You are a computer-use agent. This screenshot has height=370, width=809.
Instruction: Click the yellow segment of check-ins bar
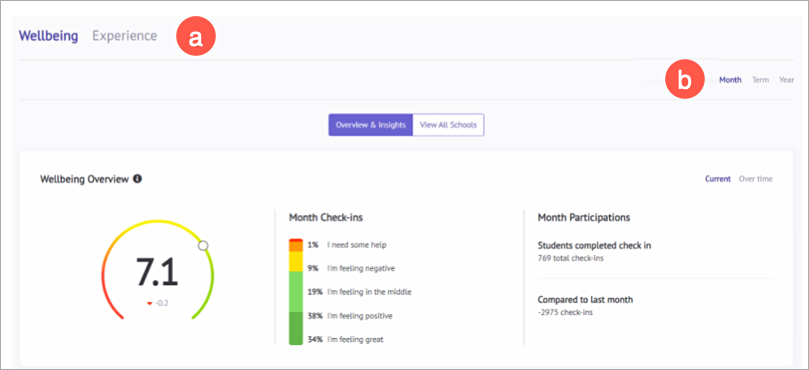296,262
